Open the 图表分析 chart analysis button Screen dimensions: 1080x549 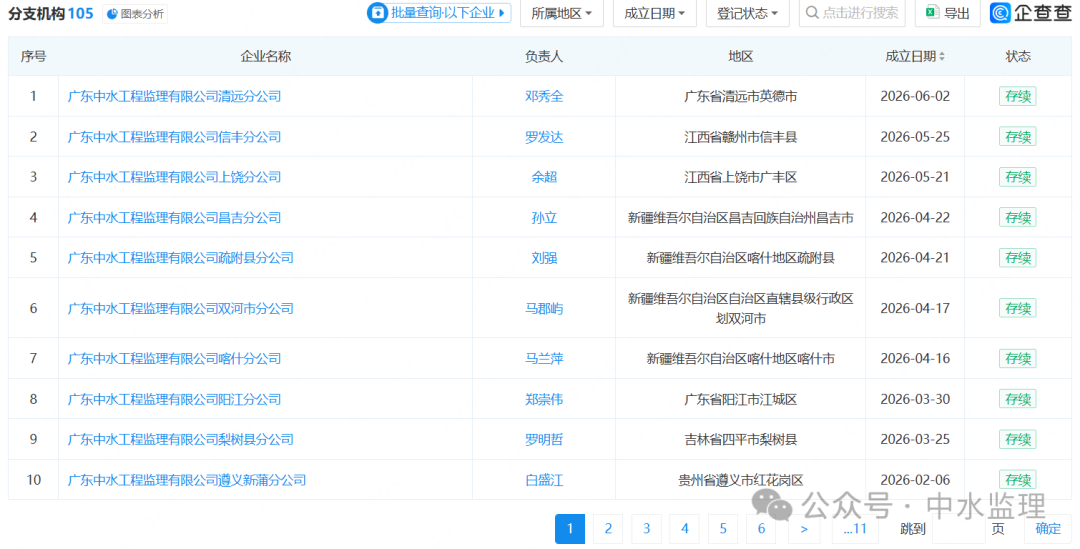click(x=135, y=14)
